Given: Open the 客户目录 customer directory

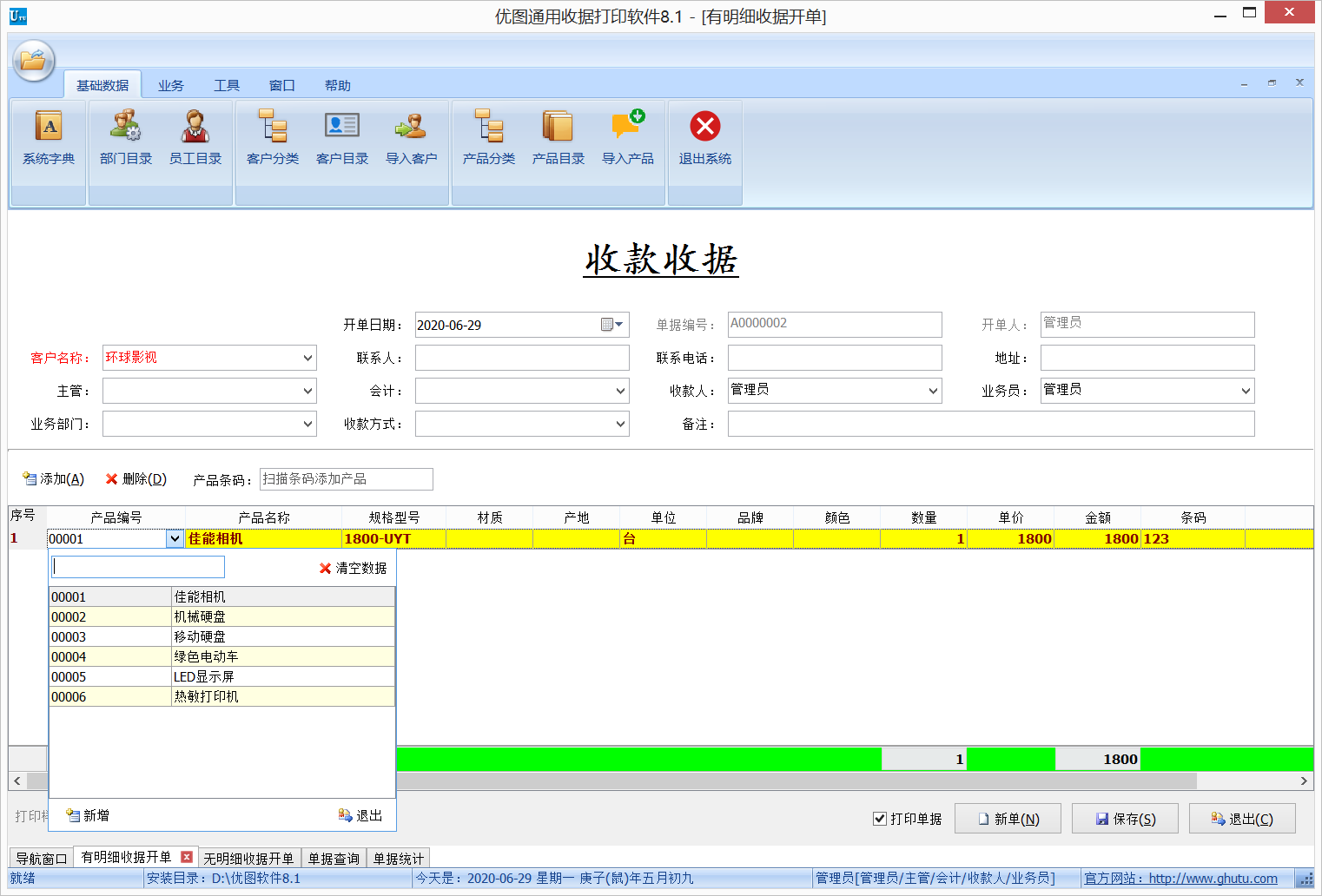Looking at the screenshot, I should (341, 139).
